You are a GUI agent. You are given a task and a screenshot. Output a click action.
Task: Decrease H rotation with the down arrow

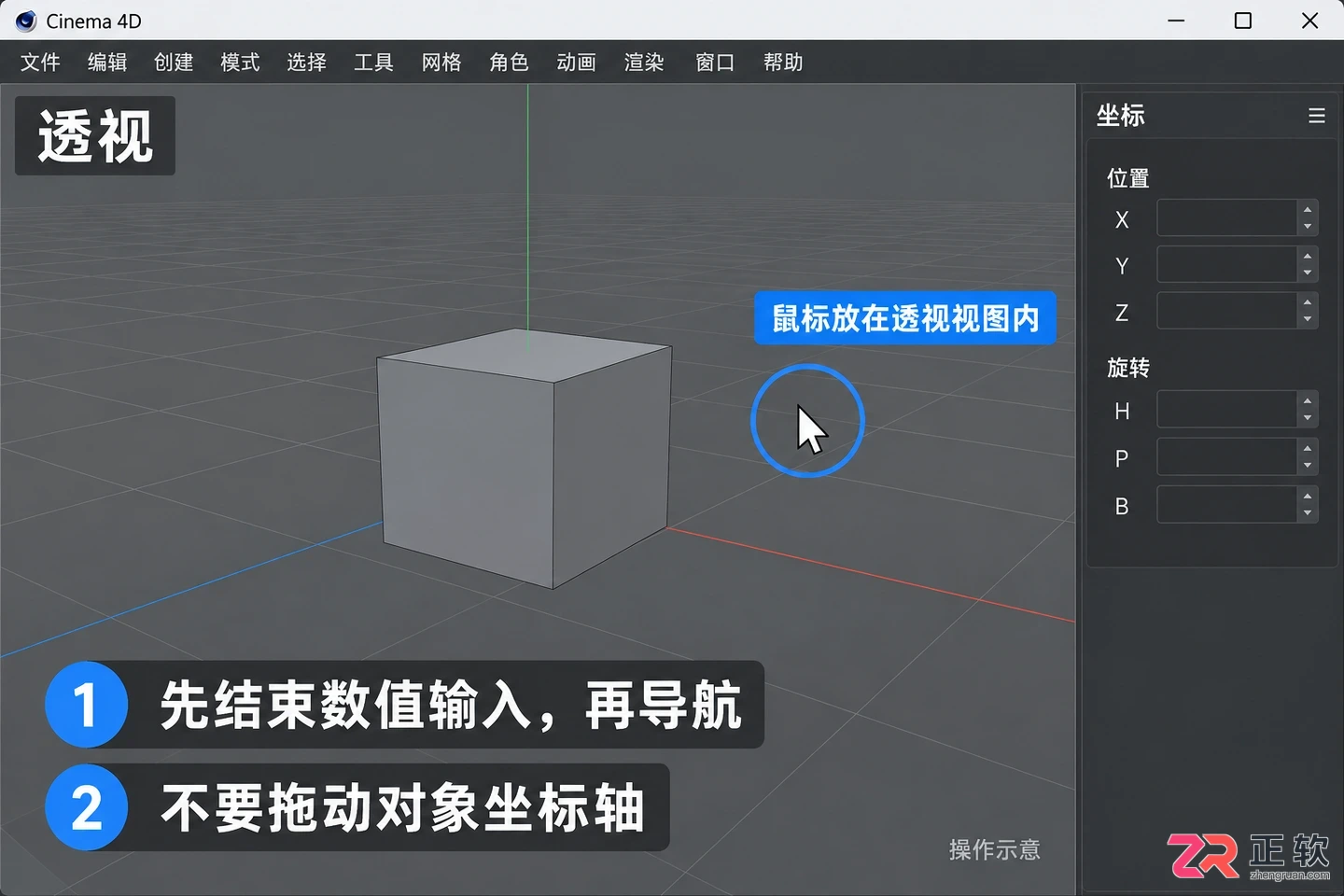1308,418
